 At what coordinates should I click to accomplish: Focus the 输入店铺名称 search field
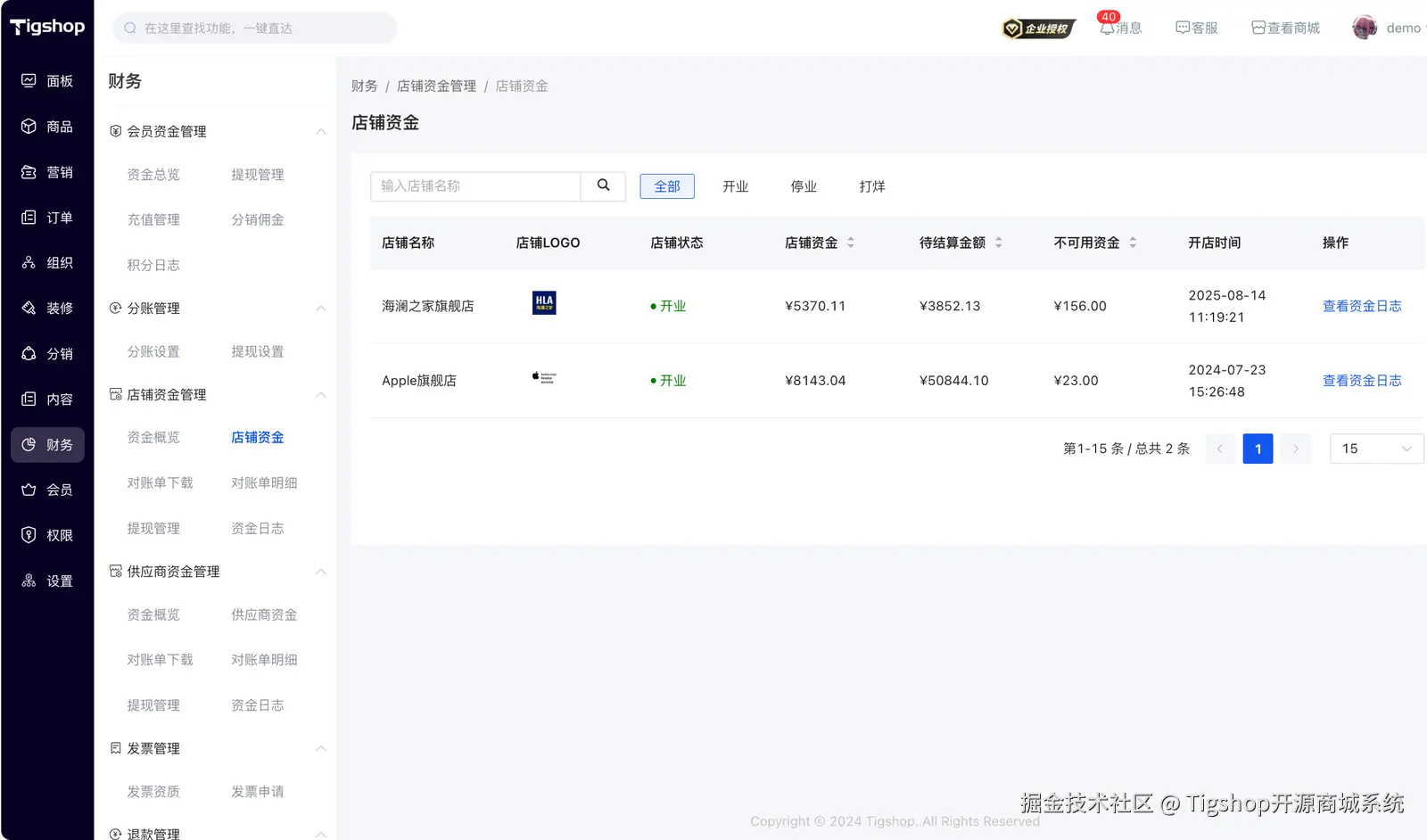[x=475, y=186]
